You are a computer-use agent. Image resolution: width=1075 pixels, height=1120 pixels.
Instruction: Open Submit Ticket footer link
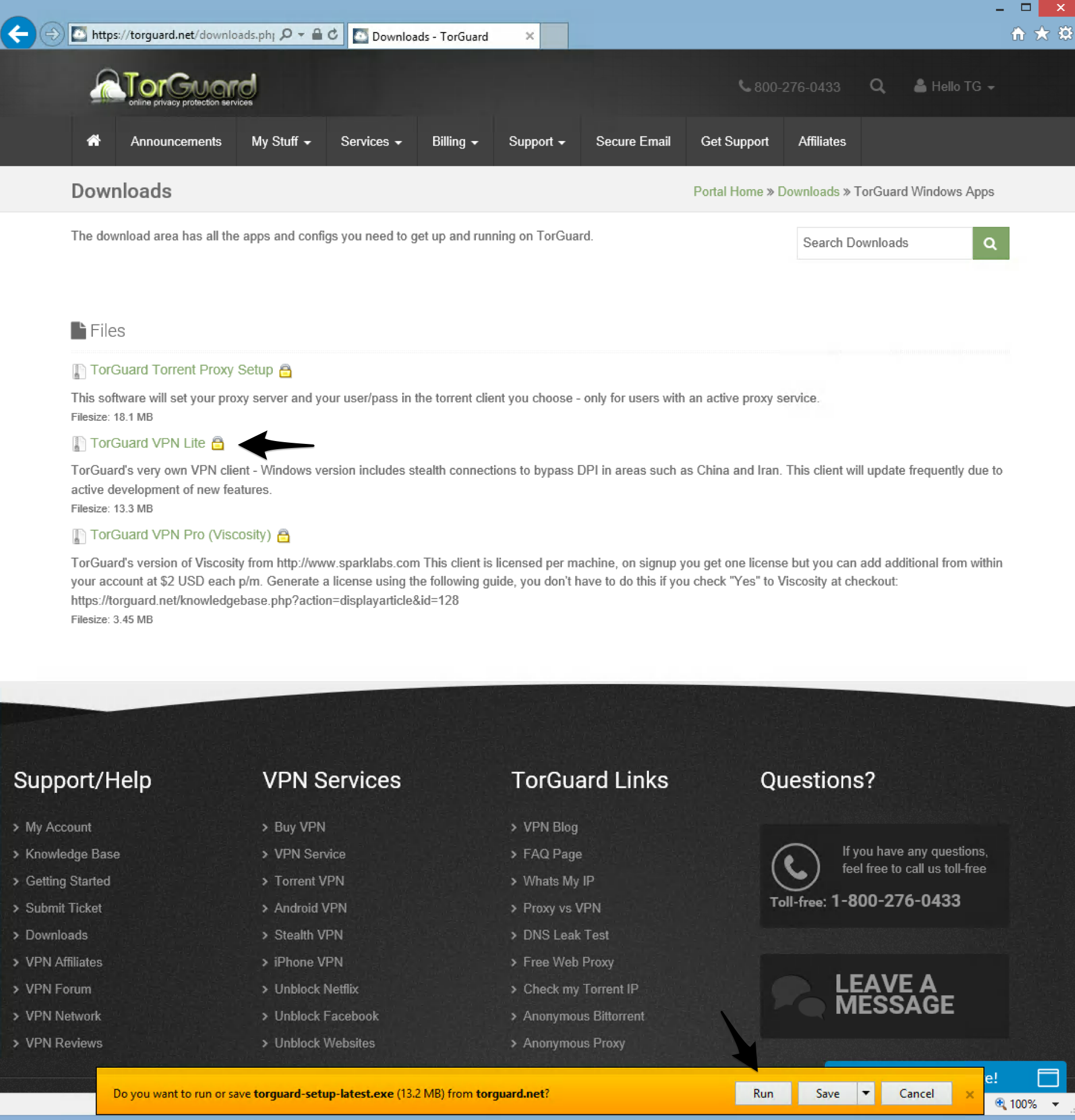[x=63, y=908]
